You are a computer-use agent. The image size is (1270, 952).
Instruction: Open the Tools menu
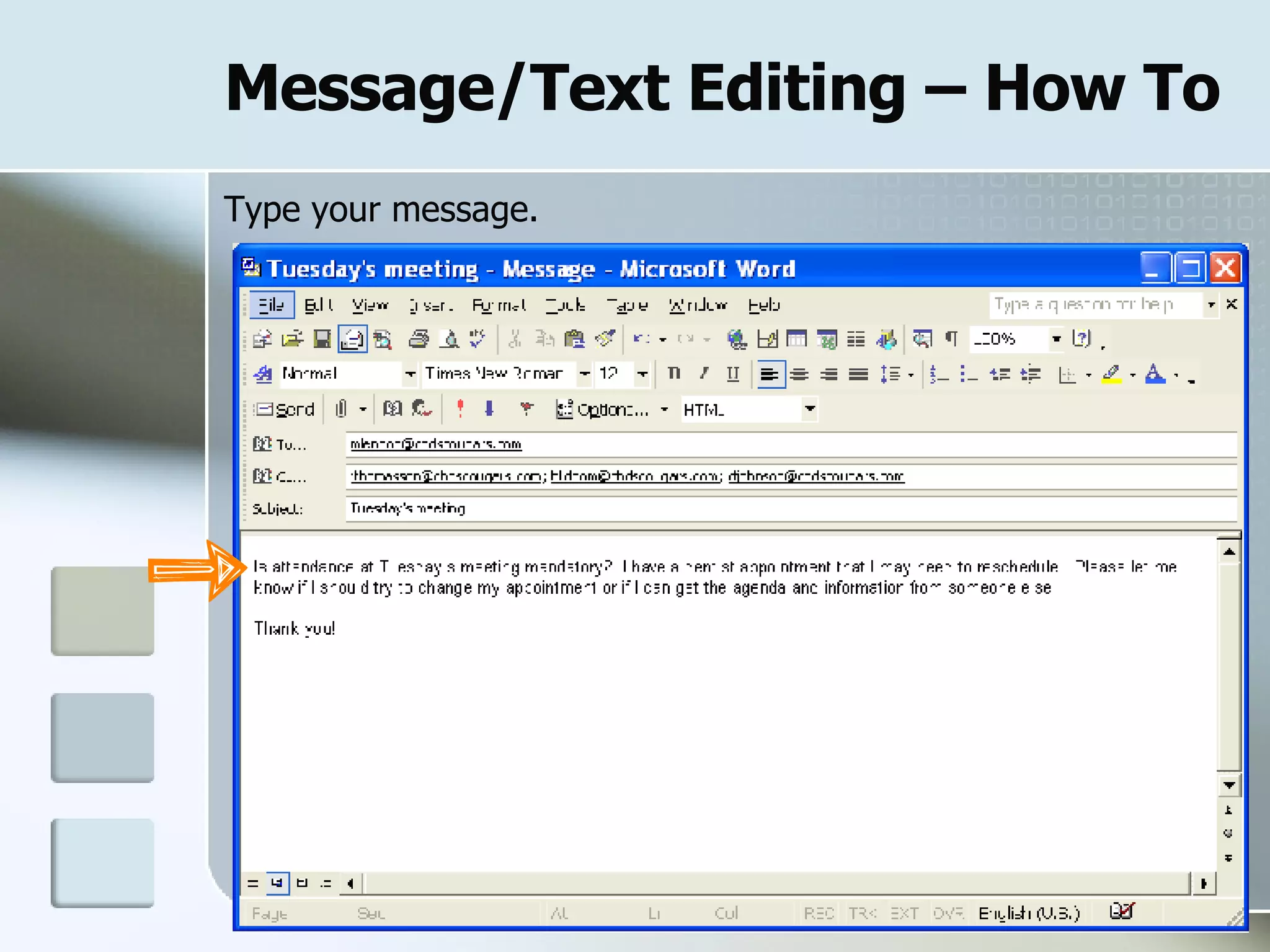[x=565, y=305]
